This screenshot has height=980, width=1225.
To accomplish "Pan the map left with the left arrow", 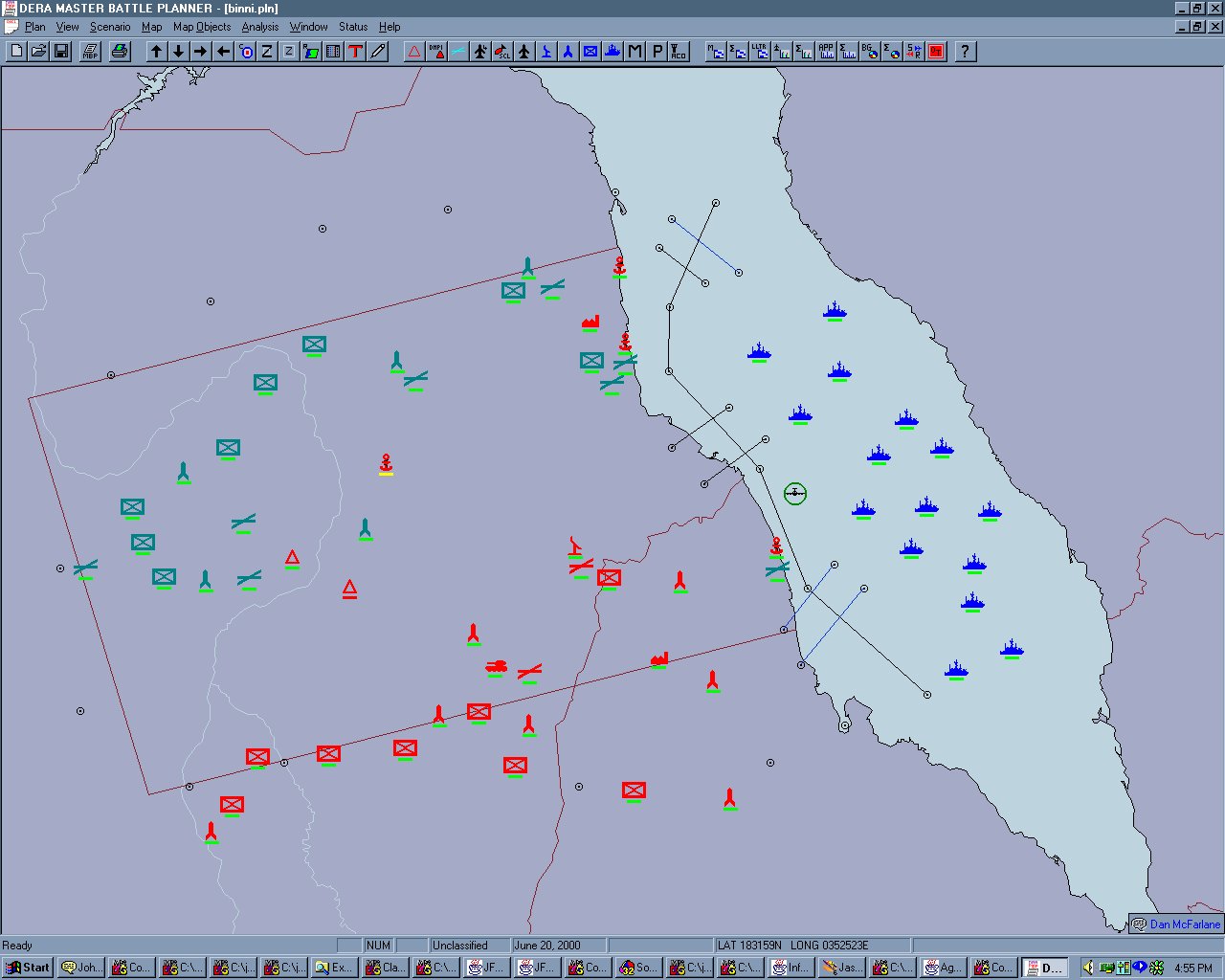I will [x=223, y=52].
